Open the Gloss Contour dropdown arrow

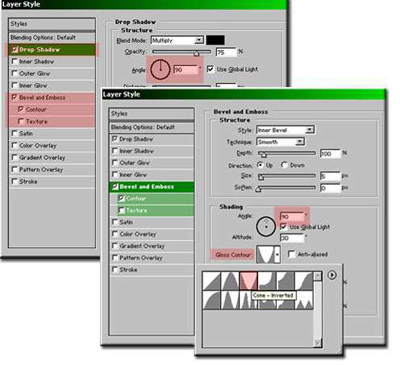pyautogui.click(x=277, y=255)
